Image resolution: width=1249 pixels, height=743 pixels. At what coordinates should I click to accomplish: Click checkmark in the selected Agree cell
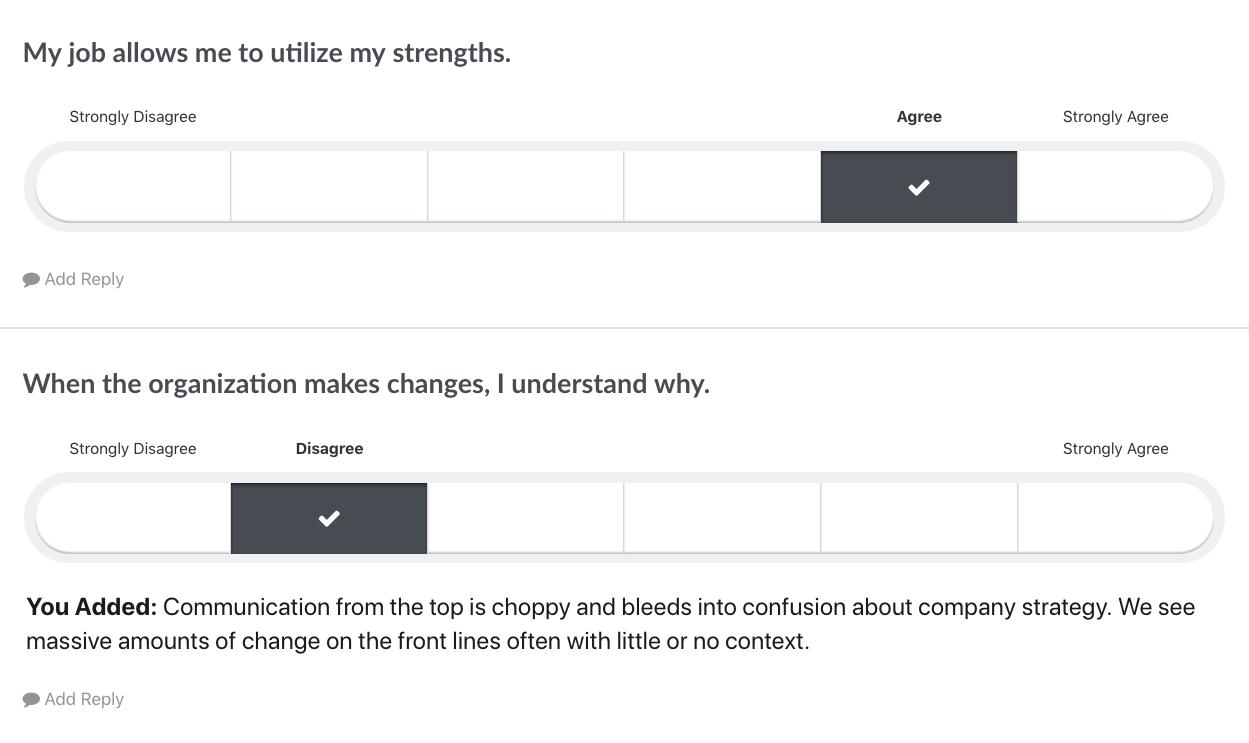click(x=919, y=187)
